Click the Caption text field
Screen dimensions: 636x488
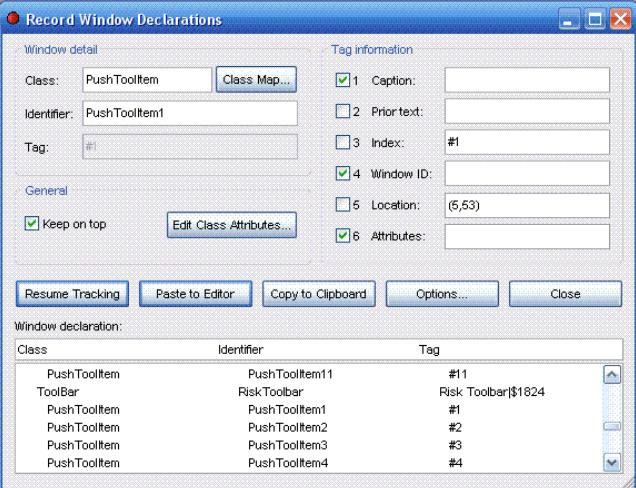pos(527,80)
